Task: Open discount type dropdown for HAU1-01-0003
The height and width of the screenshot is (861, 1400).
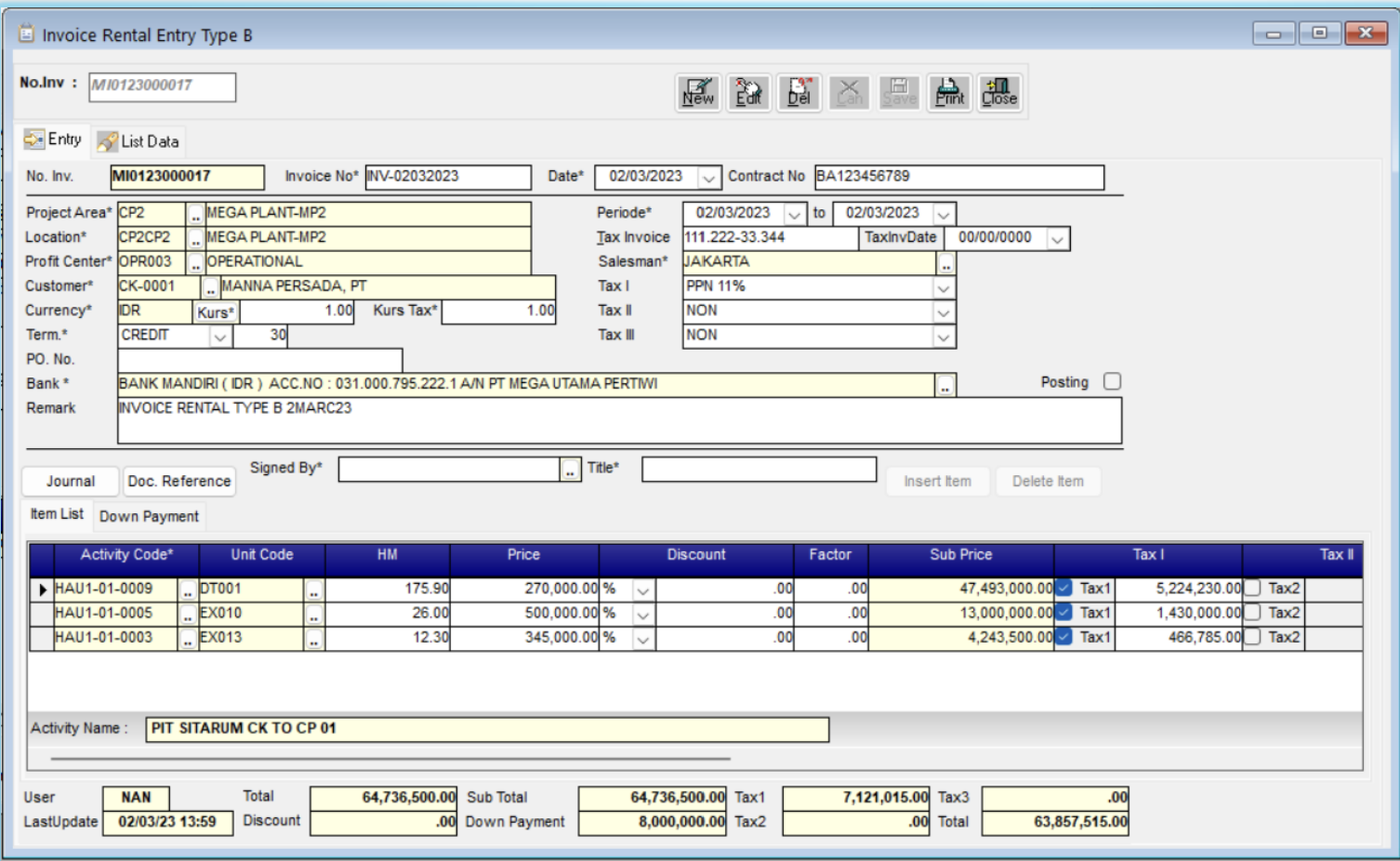Action: 643,639
